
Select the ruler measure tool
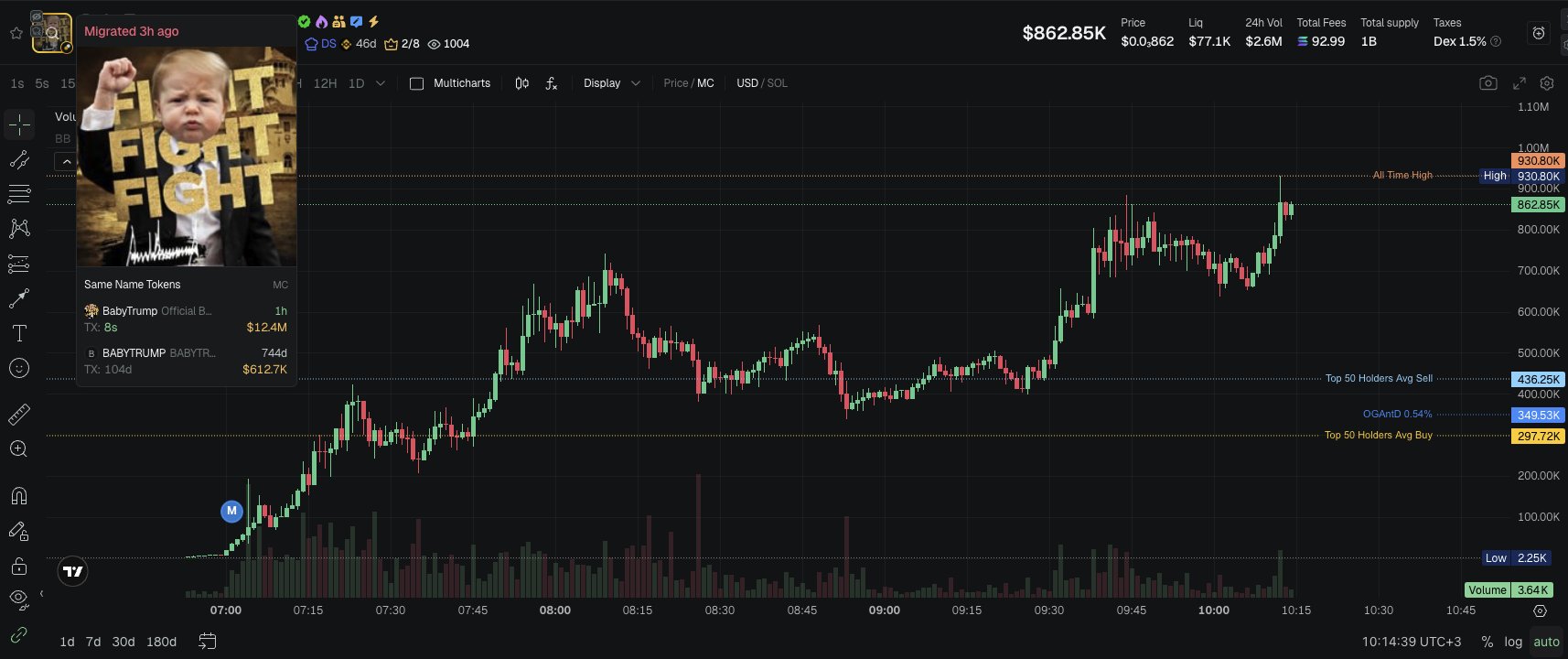[19, 415]
